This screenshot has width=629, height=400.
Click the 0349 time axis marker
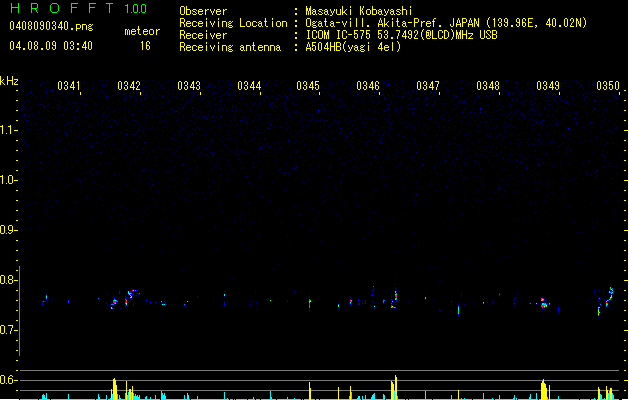tap(548, 86)
